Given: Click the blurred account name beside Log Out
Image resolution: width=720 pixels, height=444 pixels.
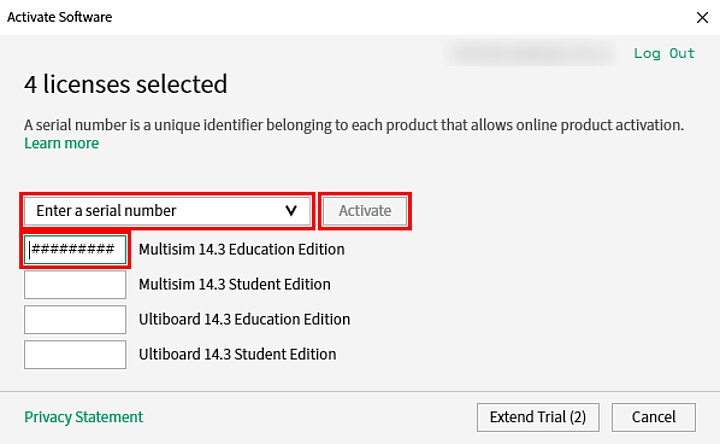Looking at the screenshot, I should click(530, 54).
